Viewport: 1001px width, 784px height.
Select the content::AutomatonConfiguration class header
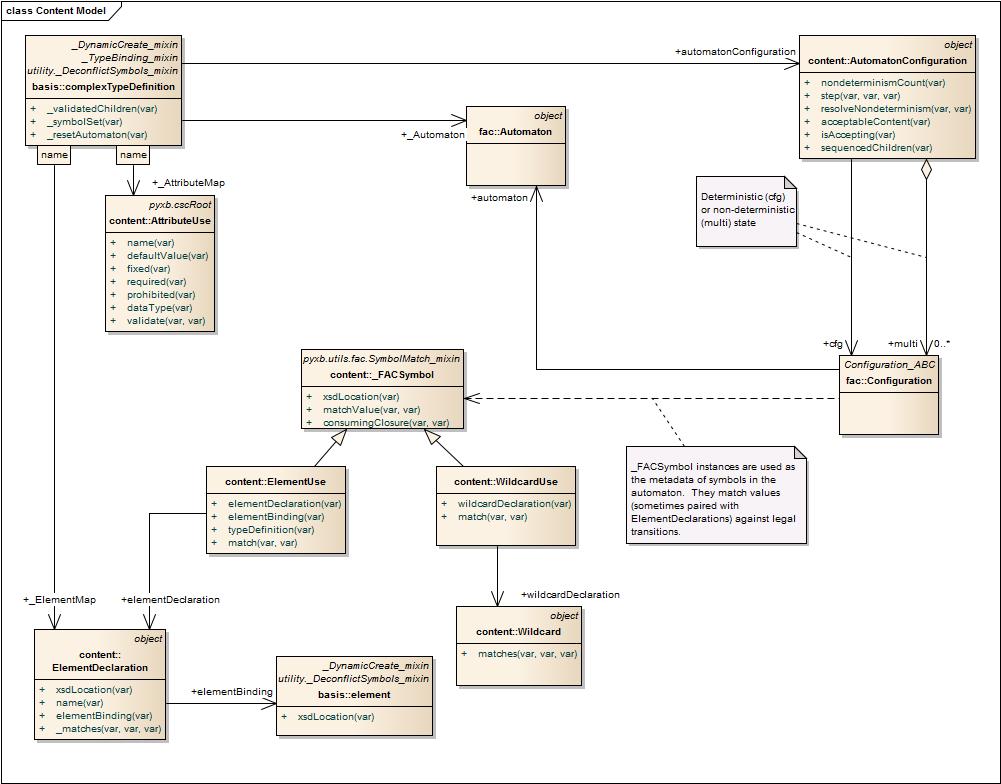tap(888, 60)
